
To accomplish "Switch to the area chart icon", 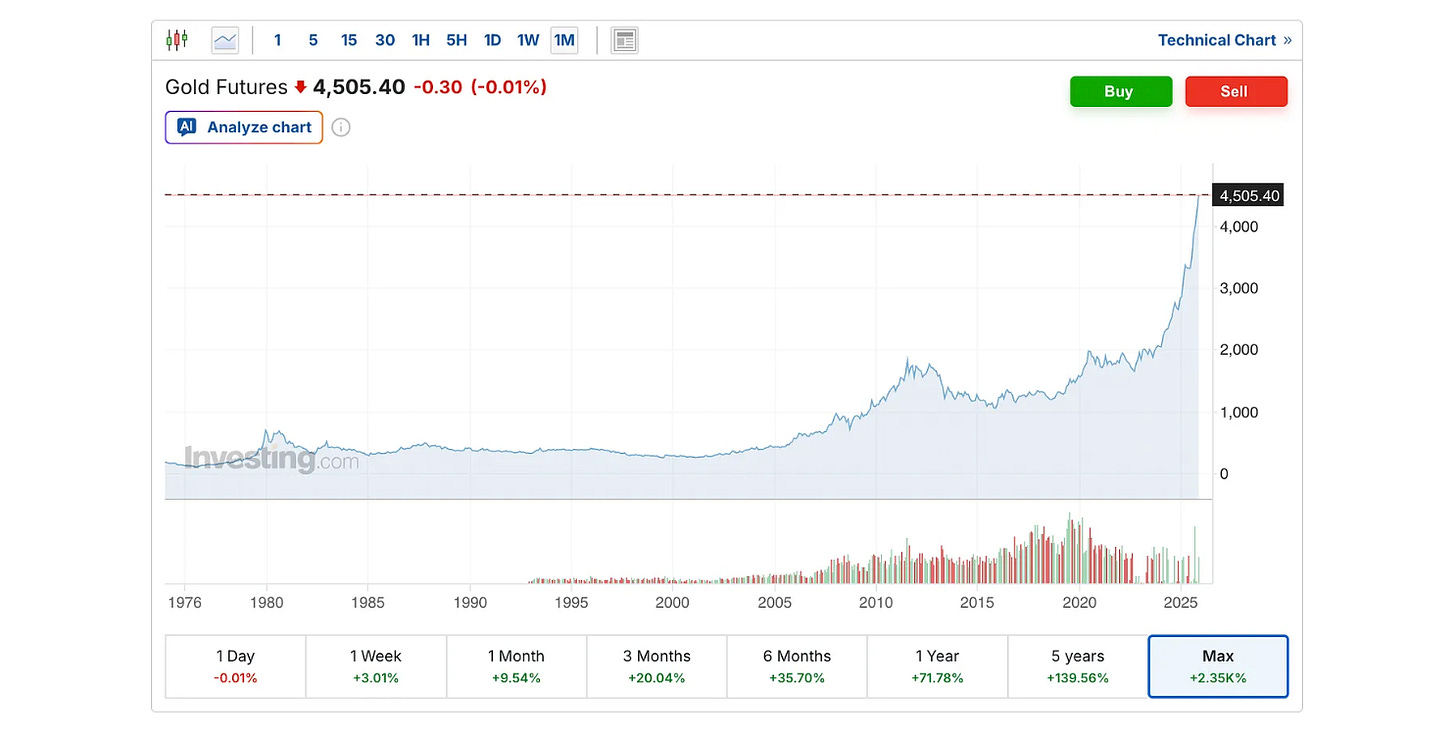I will click(225, 40).
